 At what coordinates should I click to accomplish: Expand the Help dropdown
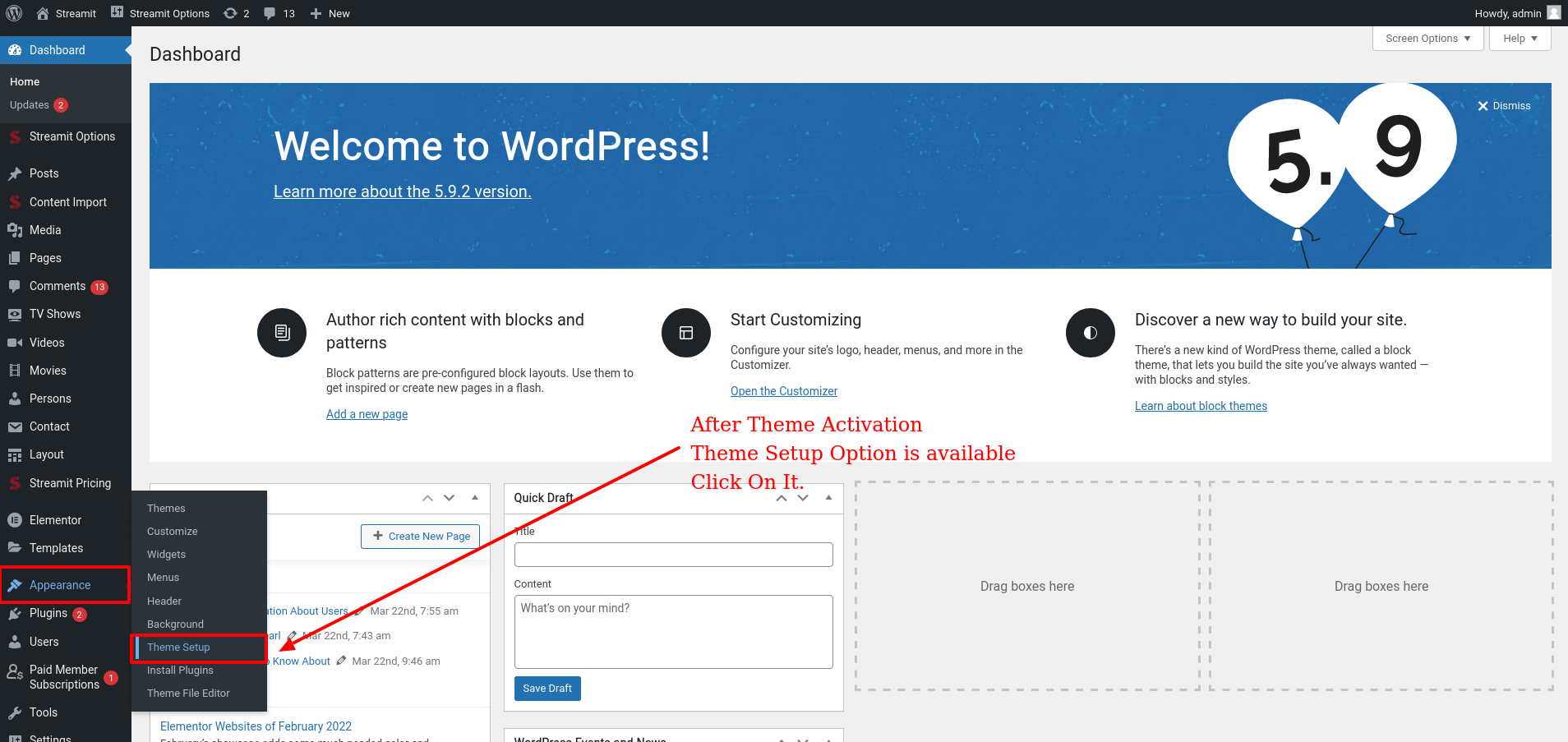click(x=1520, y=39)
